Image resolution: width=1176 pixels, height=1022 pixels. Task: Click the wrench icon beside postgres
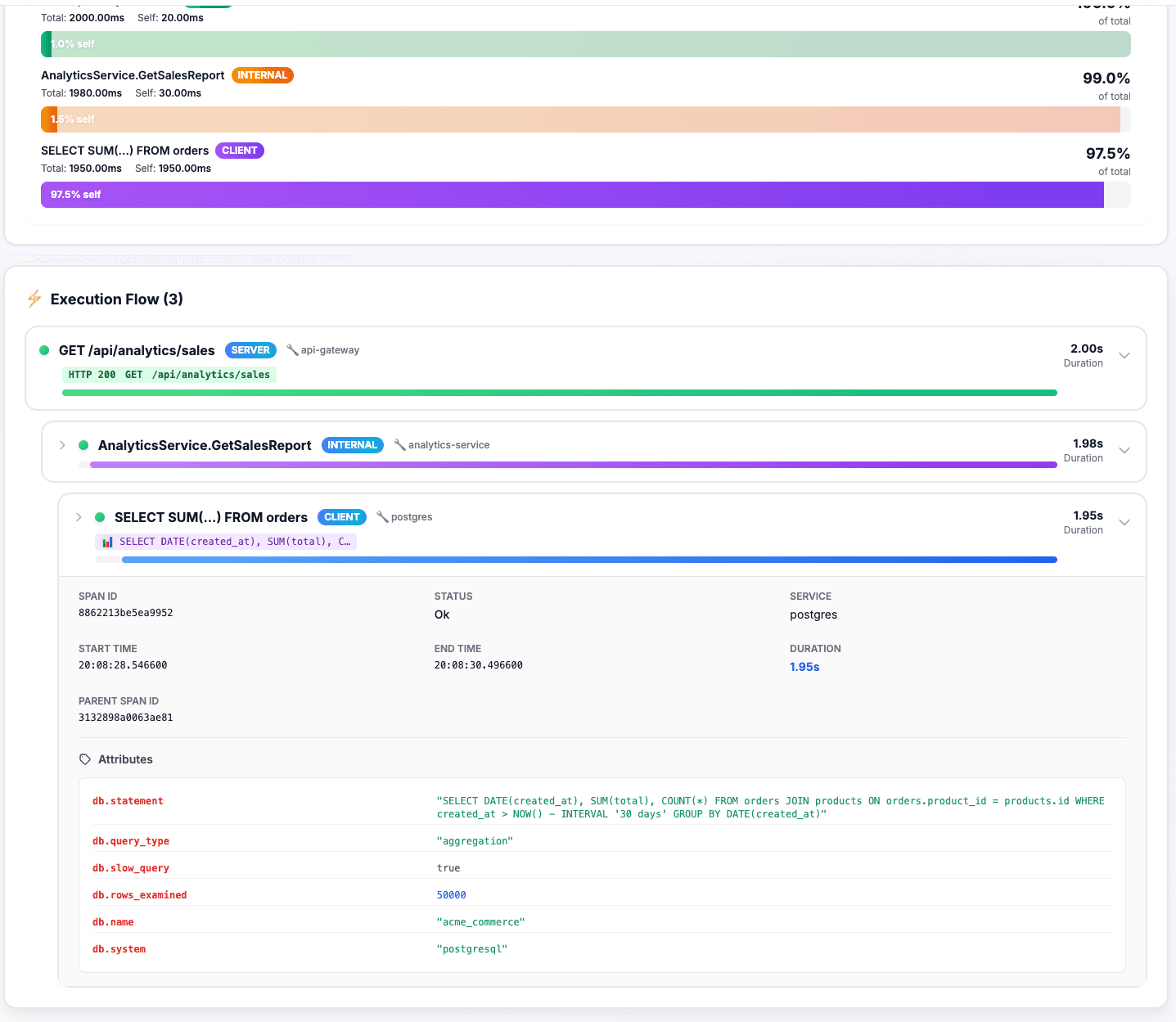[x=382, y=516]
